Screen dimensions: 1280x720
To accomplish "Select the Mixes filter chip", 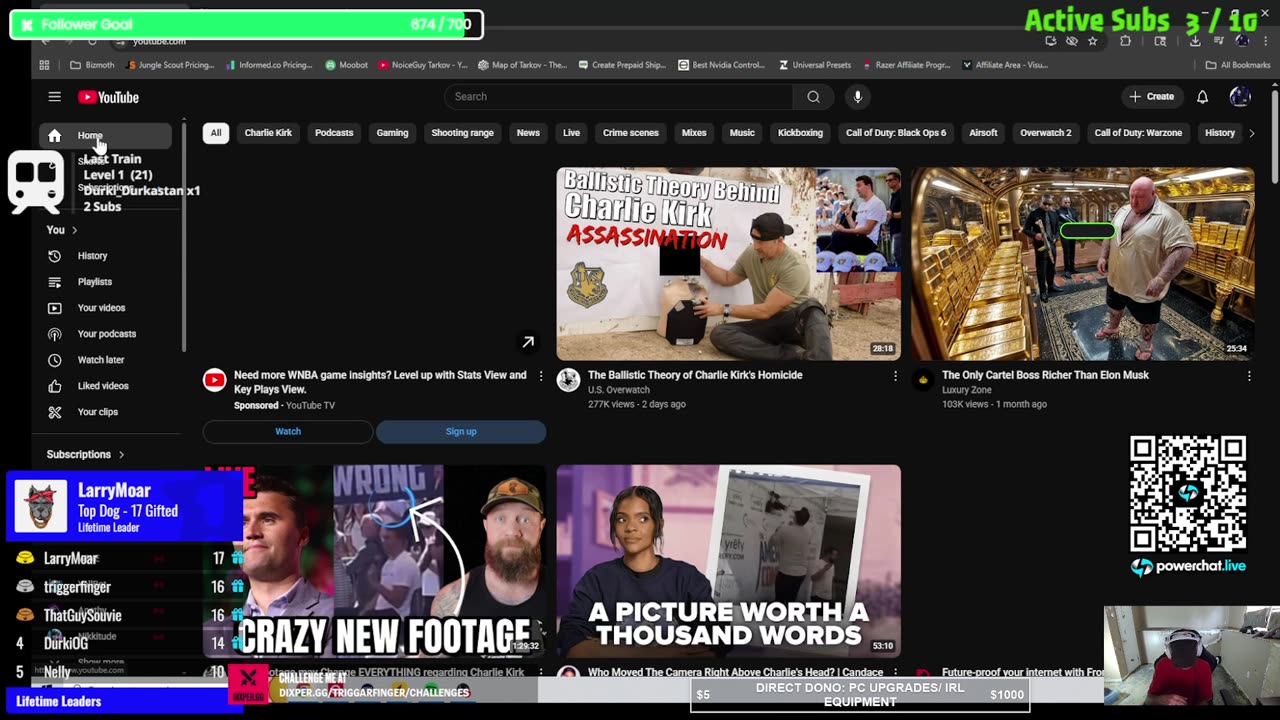I will pyautogui.click(x=694, y=133).
